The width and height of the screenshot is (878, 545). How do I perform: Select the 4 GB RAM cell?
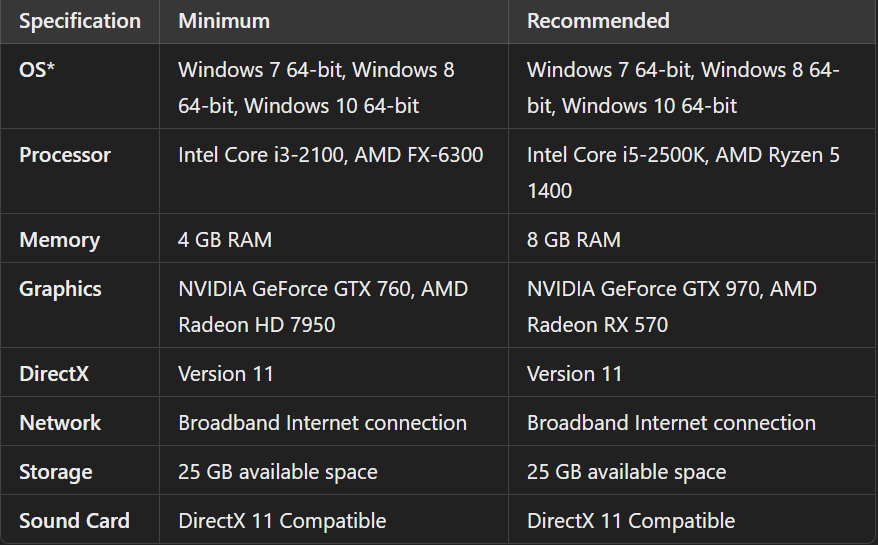click(x=225, y=240)
